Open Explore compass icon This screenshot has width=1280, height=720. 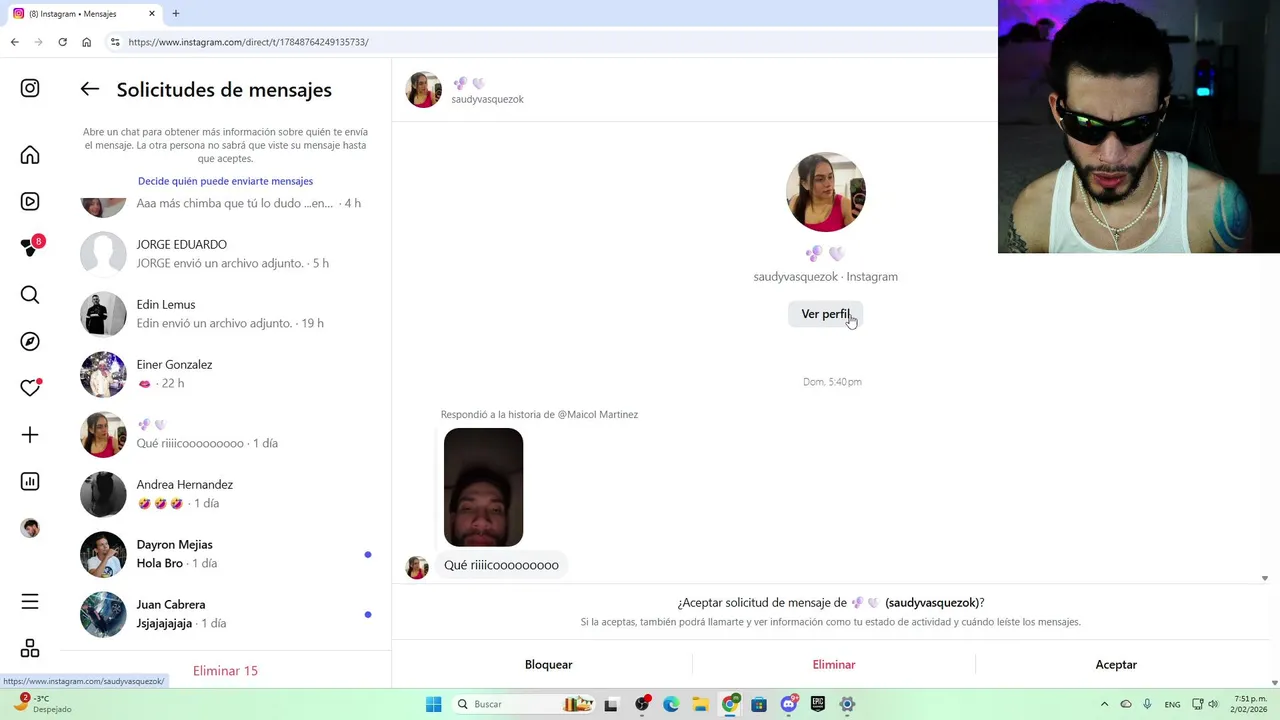click(x=30, y=341)
